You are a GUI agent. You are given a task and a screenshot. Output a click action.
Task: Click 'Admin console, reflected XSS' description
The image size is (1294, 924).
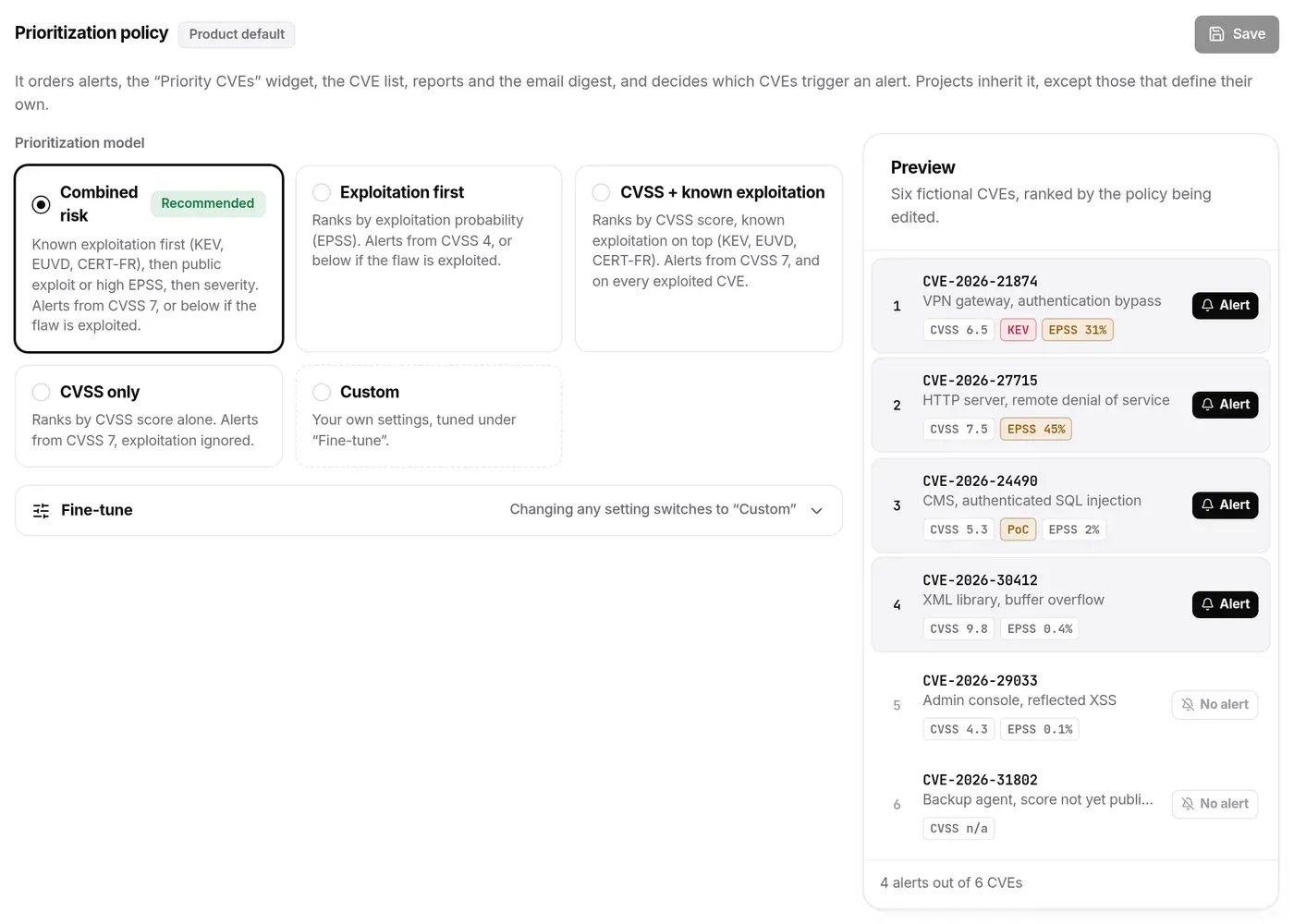(1019, 700)
